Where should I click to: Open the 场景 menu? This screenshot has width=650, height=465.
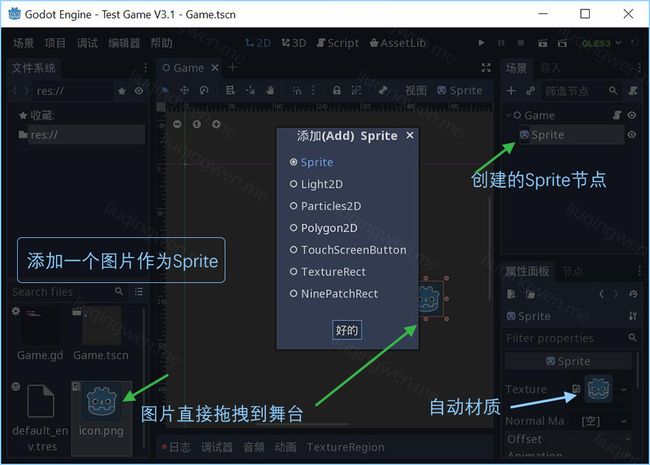click(23, 43)
